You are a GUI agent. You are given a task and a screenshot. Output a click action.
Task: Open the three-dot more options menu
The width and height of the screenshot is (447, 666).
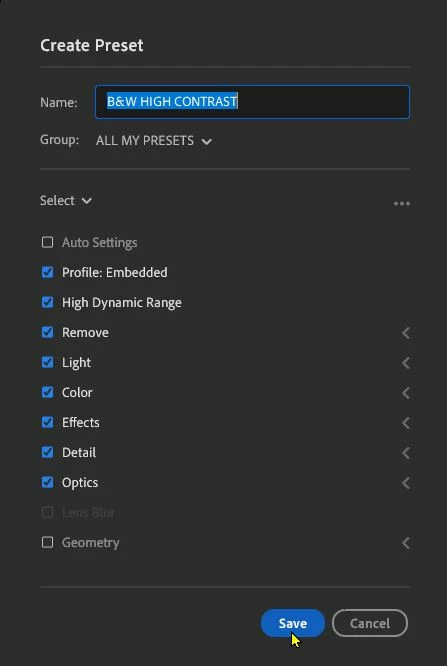pyautogui.click(x=402, y=203)
